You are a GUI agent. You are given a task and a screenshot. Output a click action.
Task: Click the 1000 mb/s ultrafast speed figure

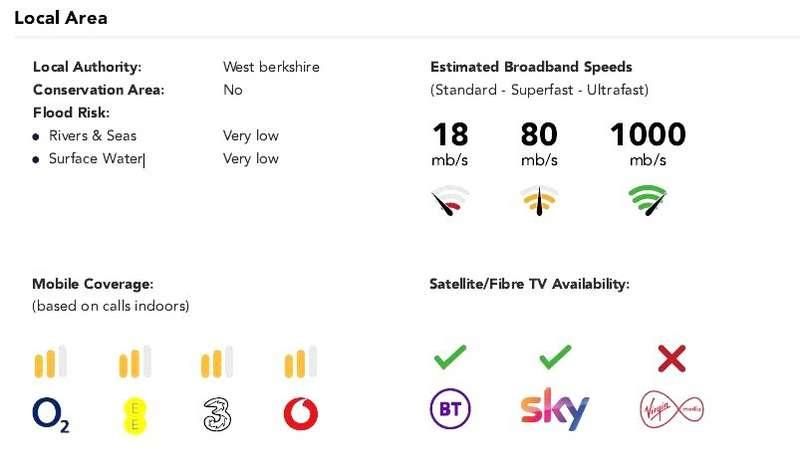coord(648,135)
